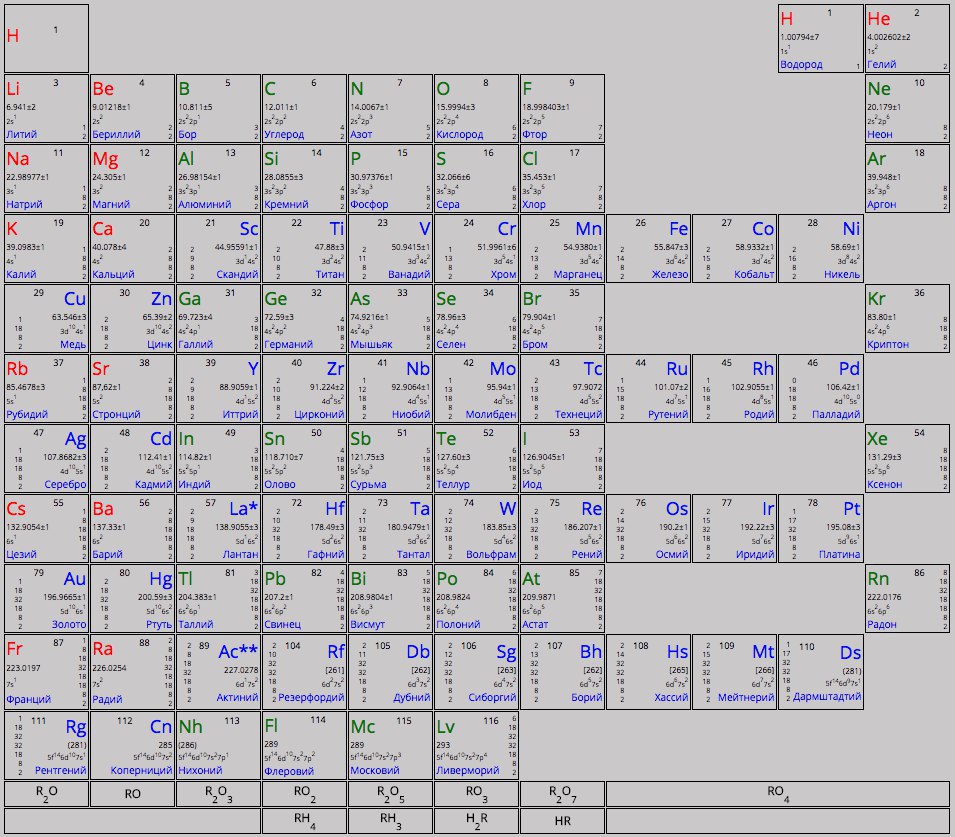Select the RH4 hydride formula cell
Viewport: 955px width, 837px height.
pyautogui.click(x=304, y=820)
